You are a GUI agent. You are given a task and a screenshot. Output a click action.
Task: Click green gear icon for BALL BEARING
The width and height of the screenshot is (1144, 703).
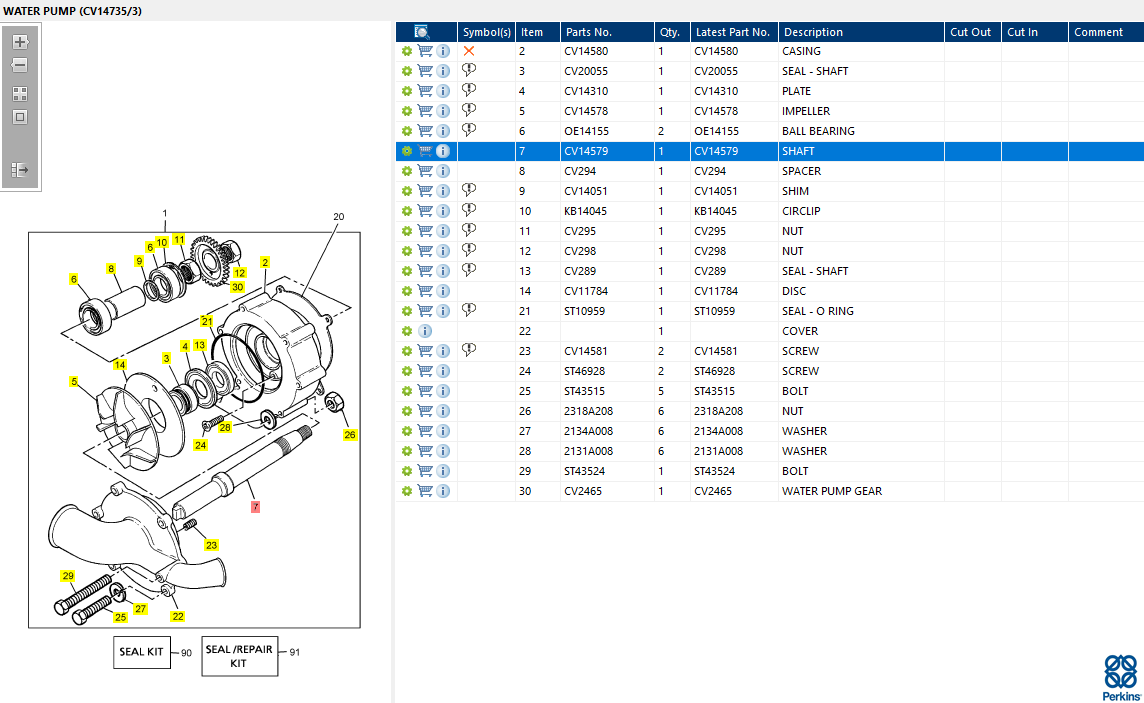[x=407, y=131]
